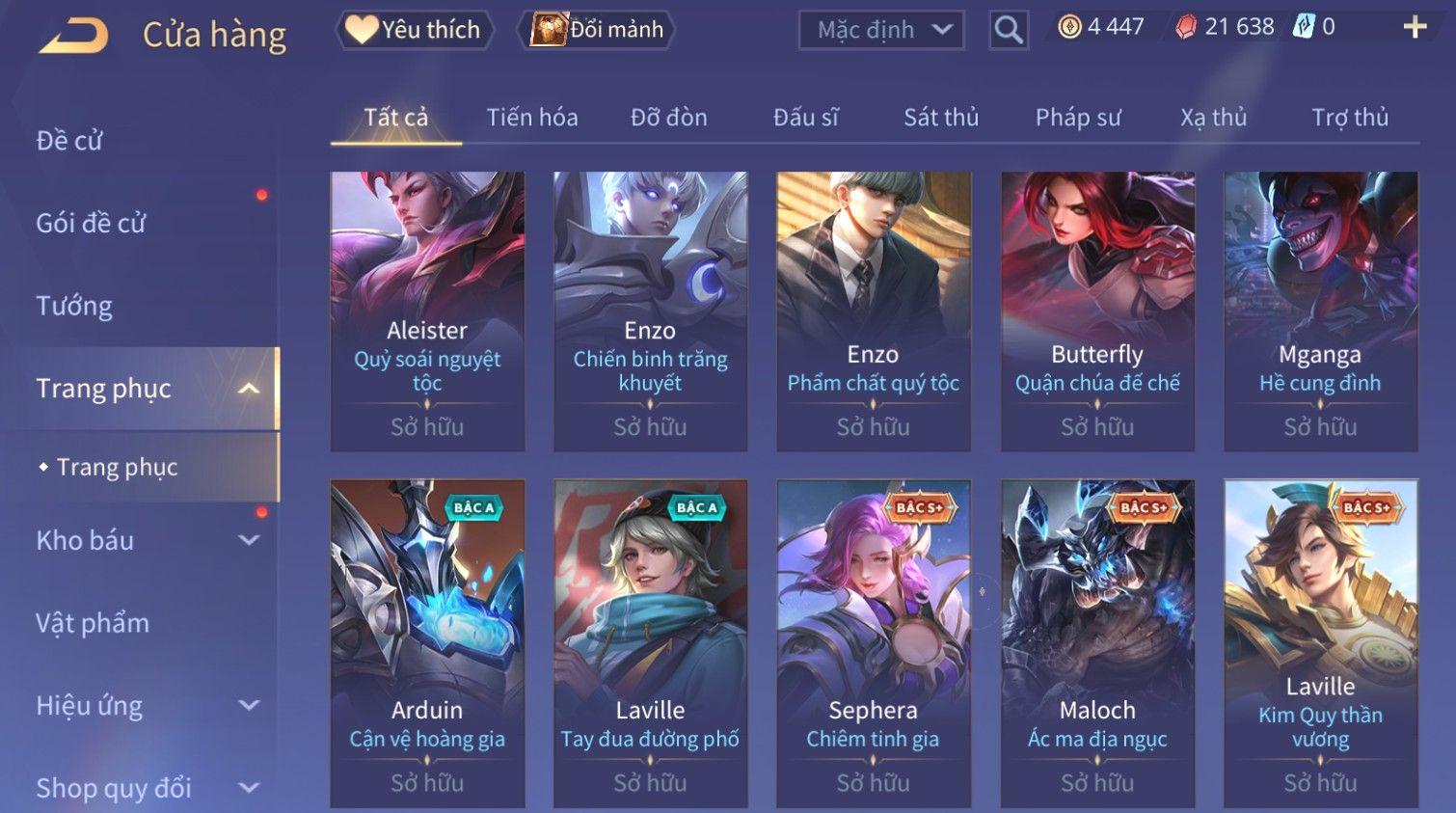Screen dimensions: 1456x813
Task: Go back using the return arrow icon
Action: tap(73, 36)
